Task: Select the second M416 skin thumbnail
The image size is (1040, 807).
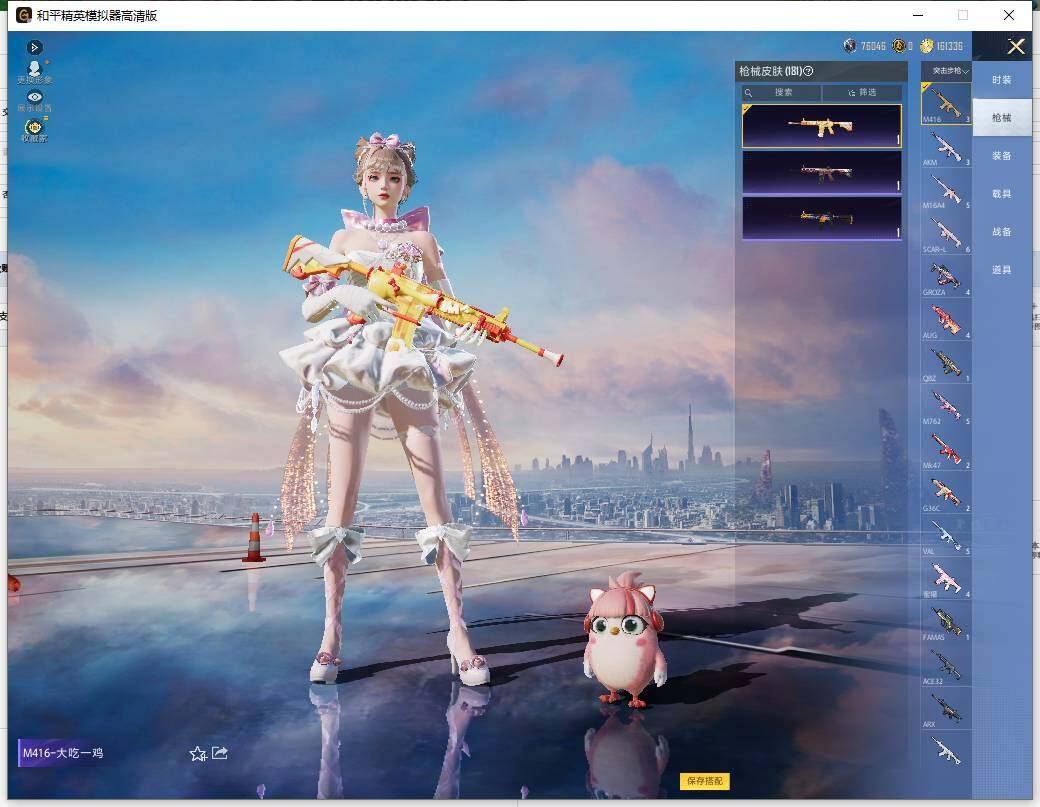Action: click(822, 172)
